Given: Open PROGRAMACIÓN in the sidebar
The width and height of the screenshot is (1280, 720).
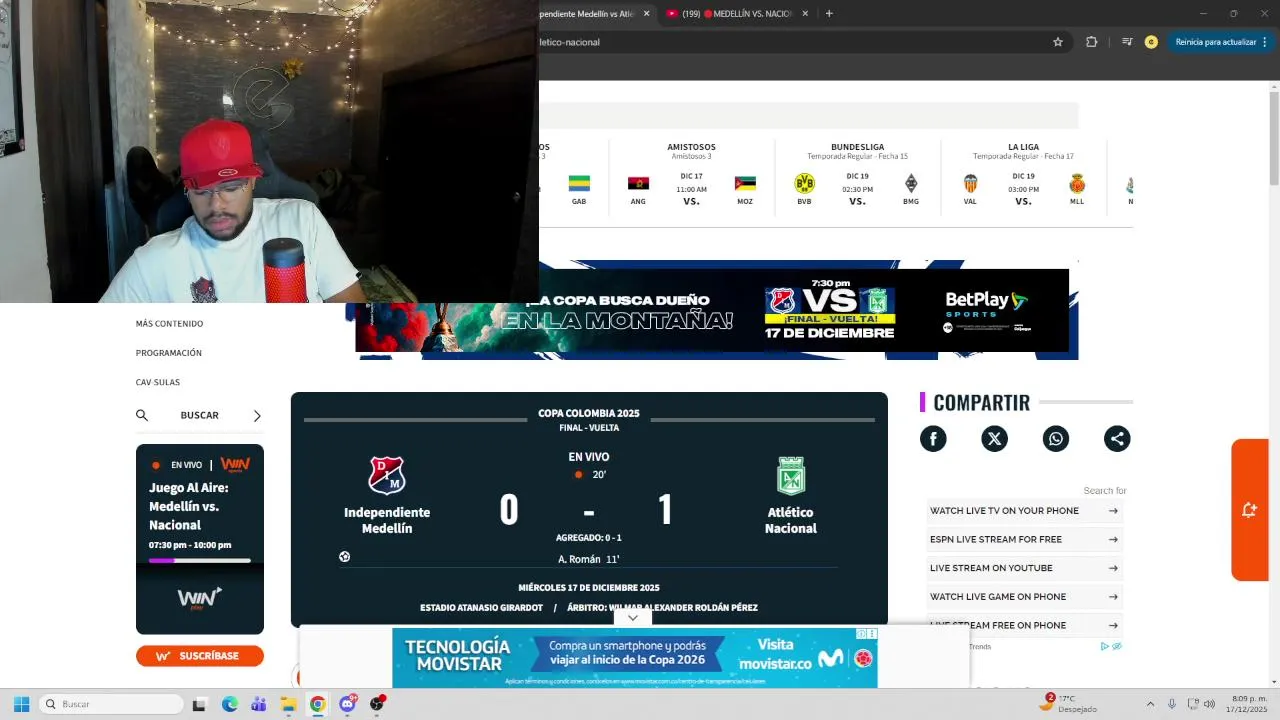Looking at the screenshot, I should [169, 353].
